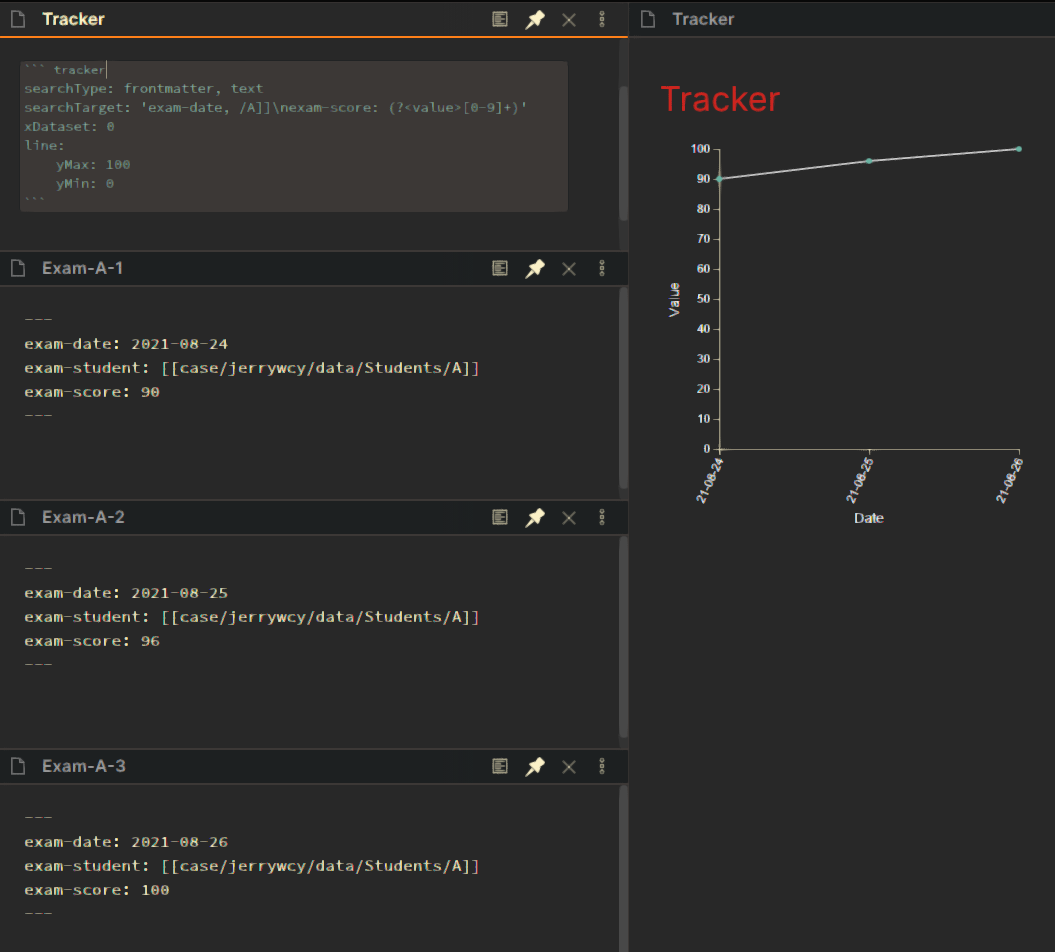The width and height of the screenshot is (1055, 952).
Task: Click the 50 tick on Value axis
Action: coord(704,299)
